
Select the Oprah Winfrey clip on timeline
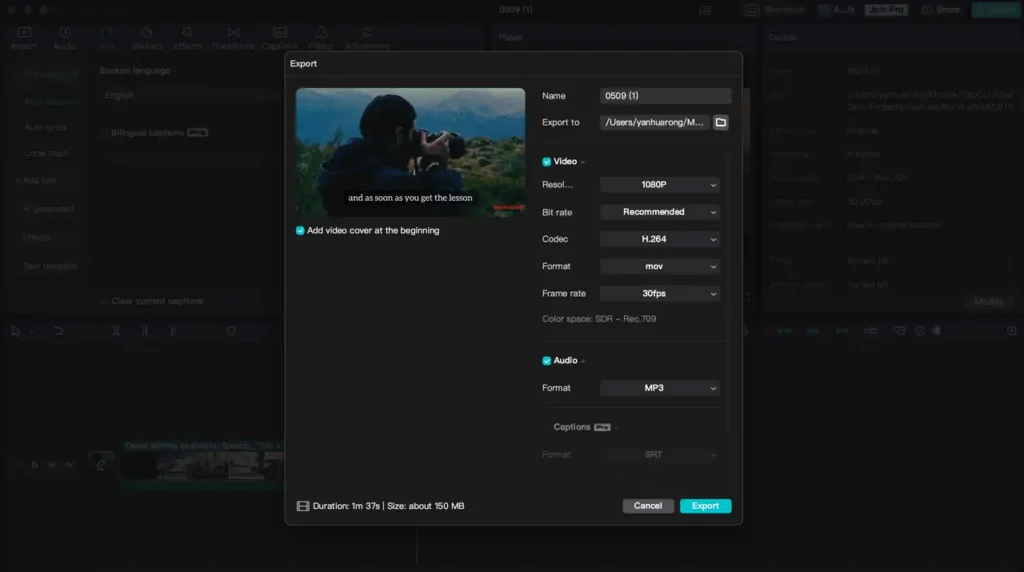pyautogui.click(x=202, y=464)
